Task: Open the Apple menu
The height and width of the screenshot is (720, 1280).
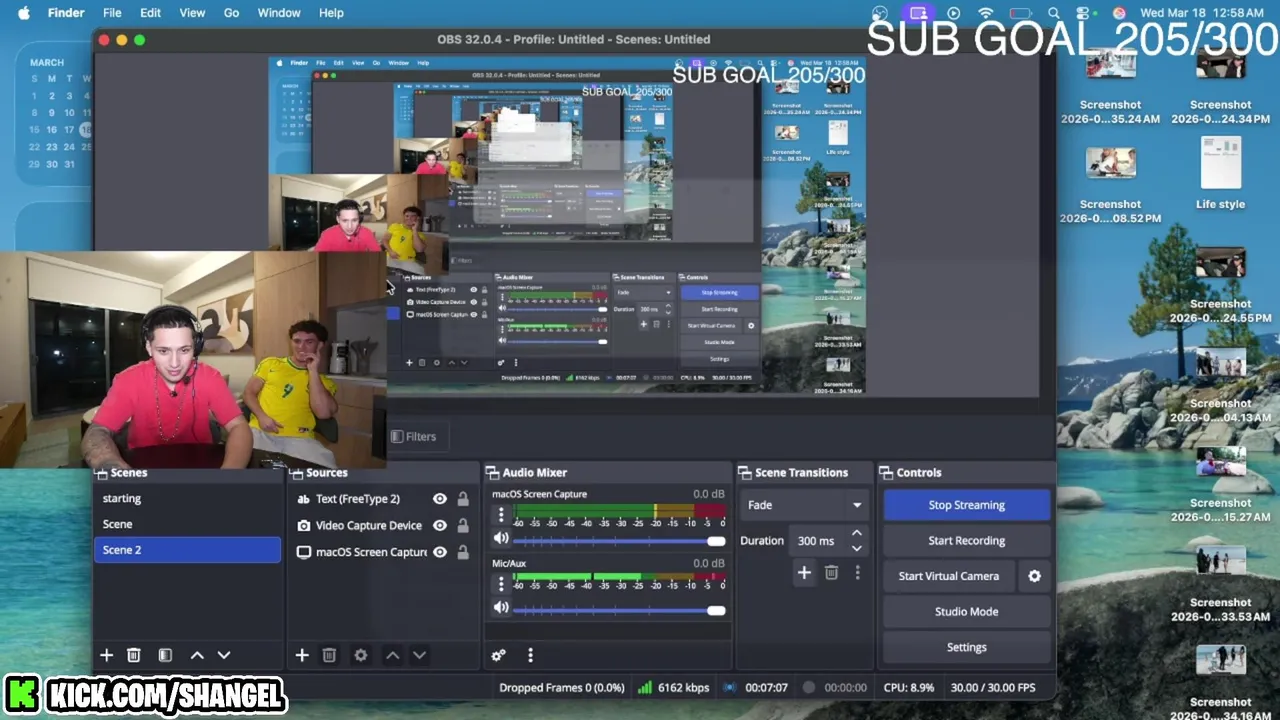Action: 23,13
